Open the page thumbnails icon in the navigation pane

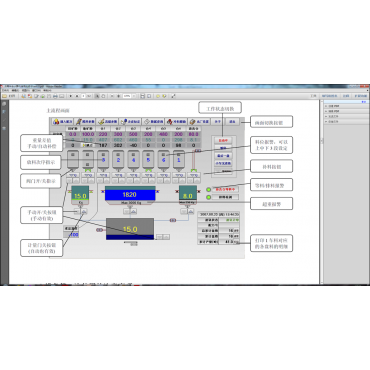tap(4, 104)
